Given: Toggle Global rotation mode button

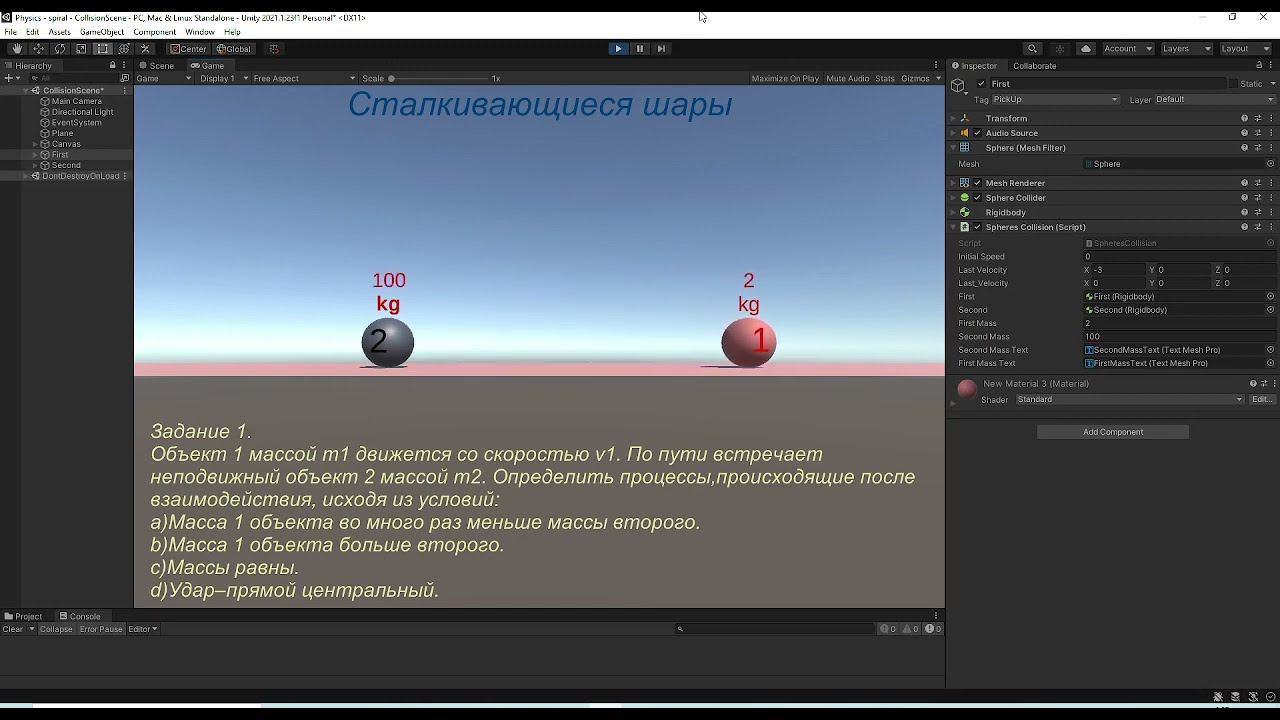Looking at the screenshot, I should [x=234, y=48].
